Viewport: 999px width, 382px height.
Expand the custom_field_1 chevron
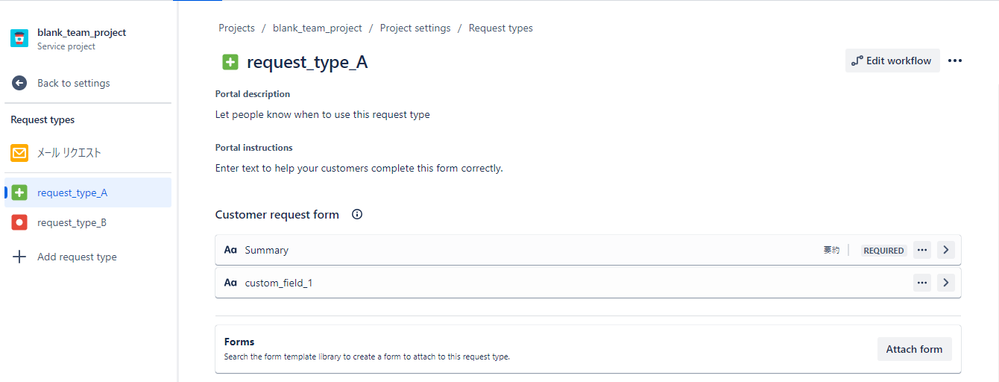point(946,283)
